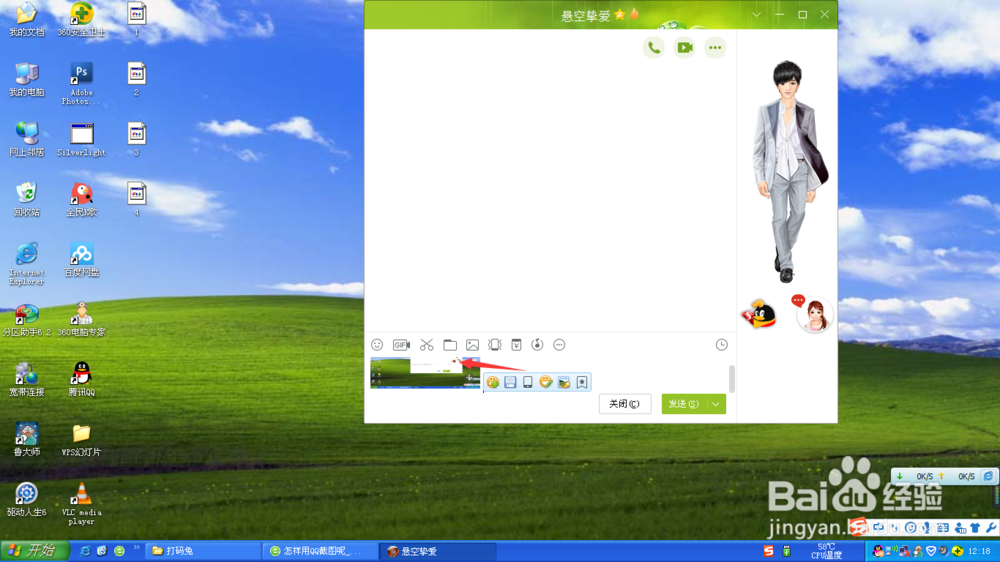1000x562 pixels.
Task: Click the girl avatar with chat bubble
Action: point(814,314)
